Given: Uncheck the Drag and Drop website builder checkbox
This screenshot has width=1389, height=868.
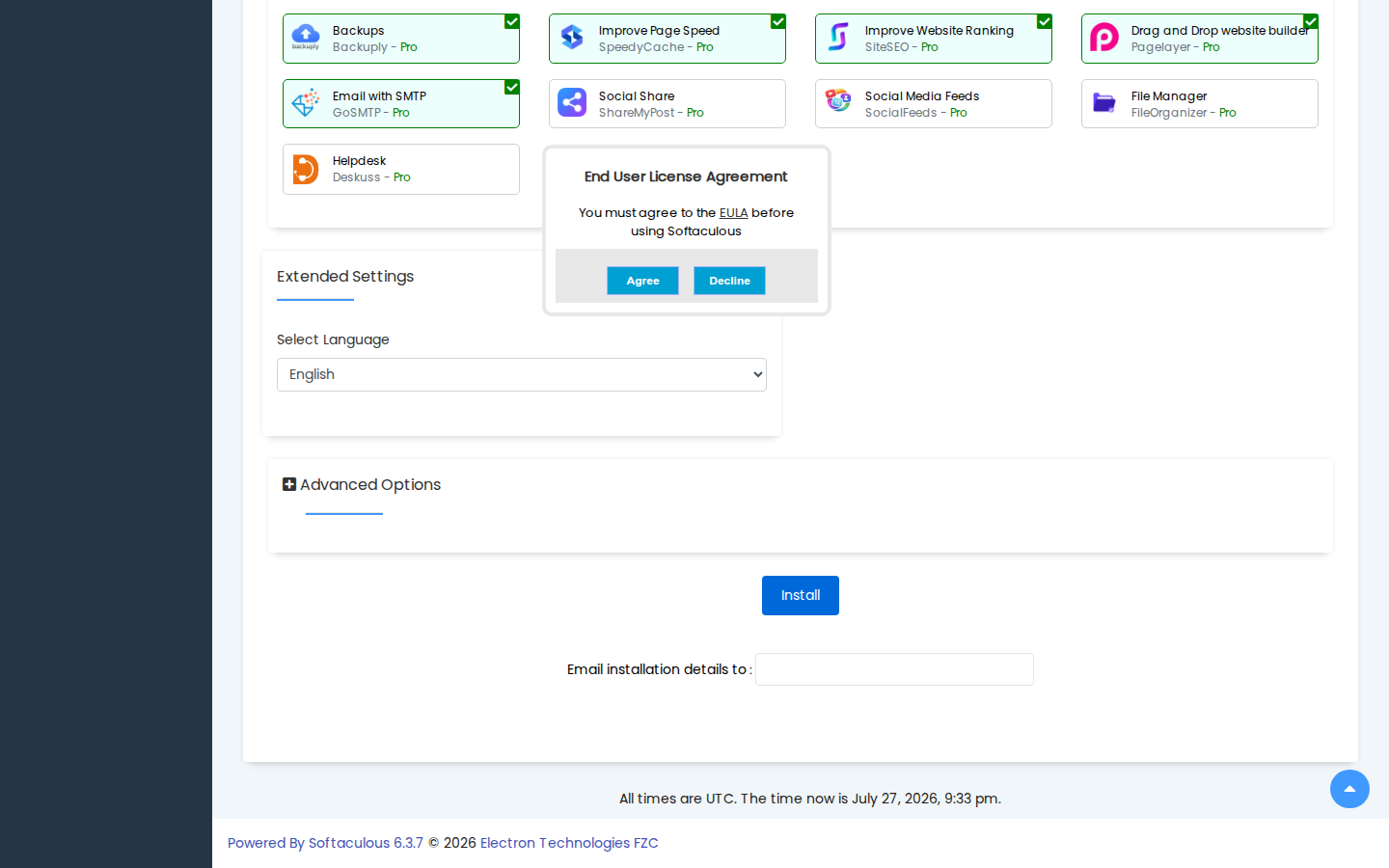Looking at the screenshot, I should (x=1311, y=21).
